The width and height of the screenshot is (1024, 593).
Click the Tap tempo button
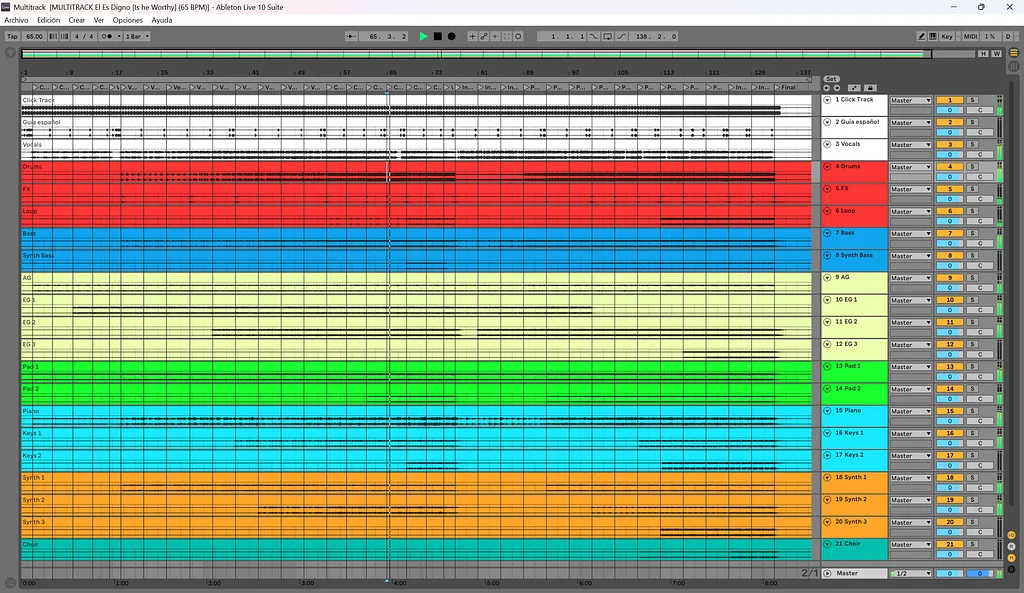tap(12, 37)
